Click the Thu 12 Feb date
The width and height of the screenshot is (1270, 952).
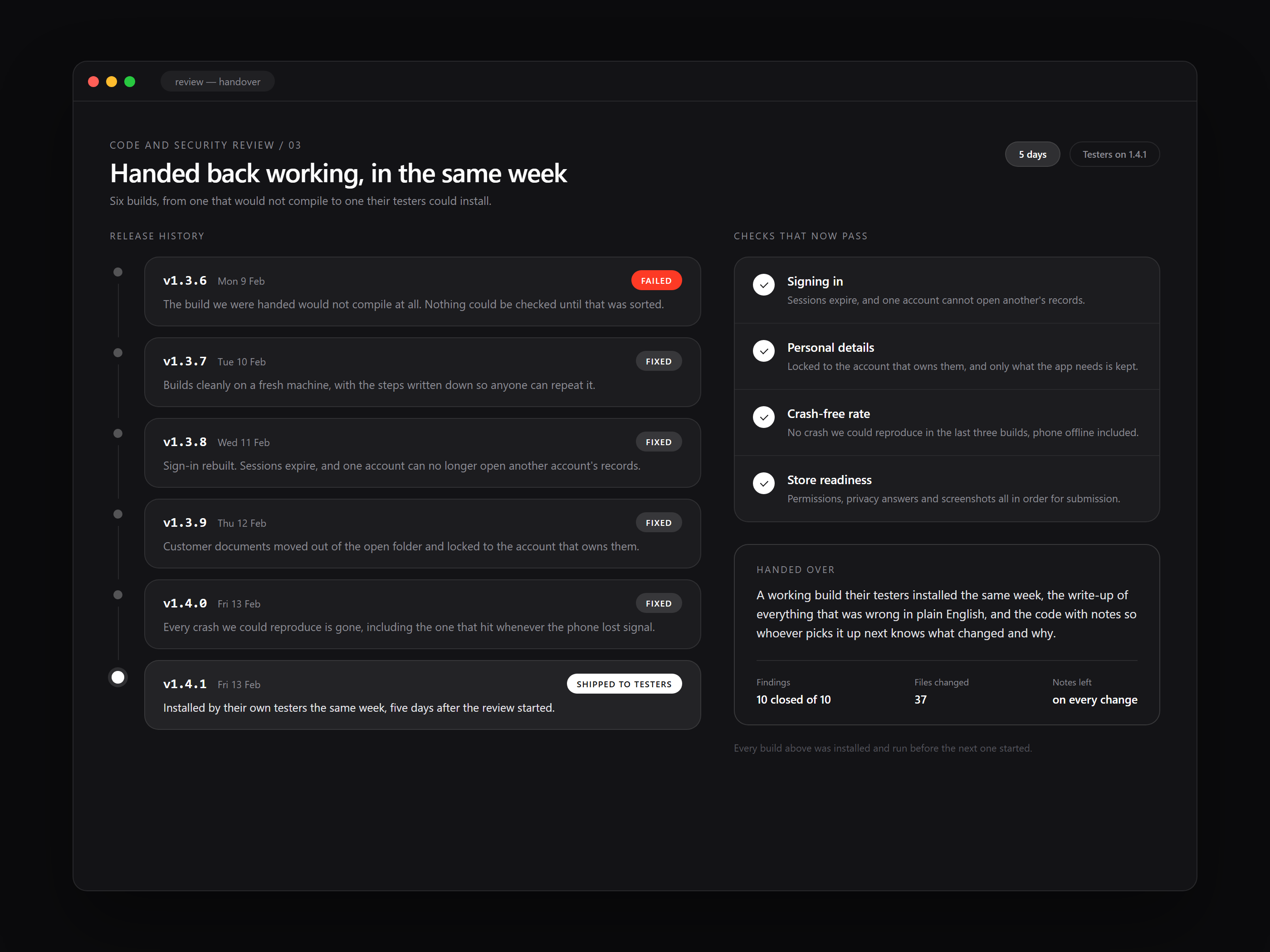tap(242, 523)
